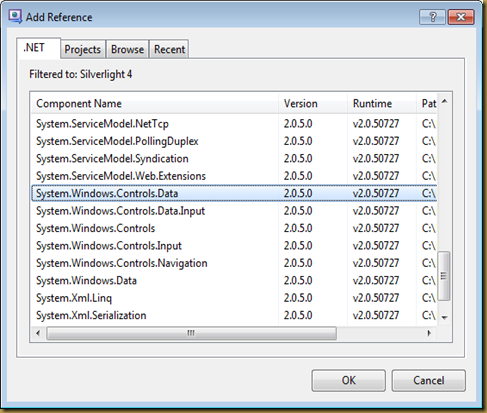Screen dimensions: 487x413
Task: Open the Browse tab
Action: click(127, 49)
